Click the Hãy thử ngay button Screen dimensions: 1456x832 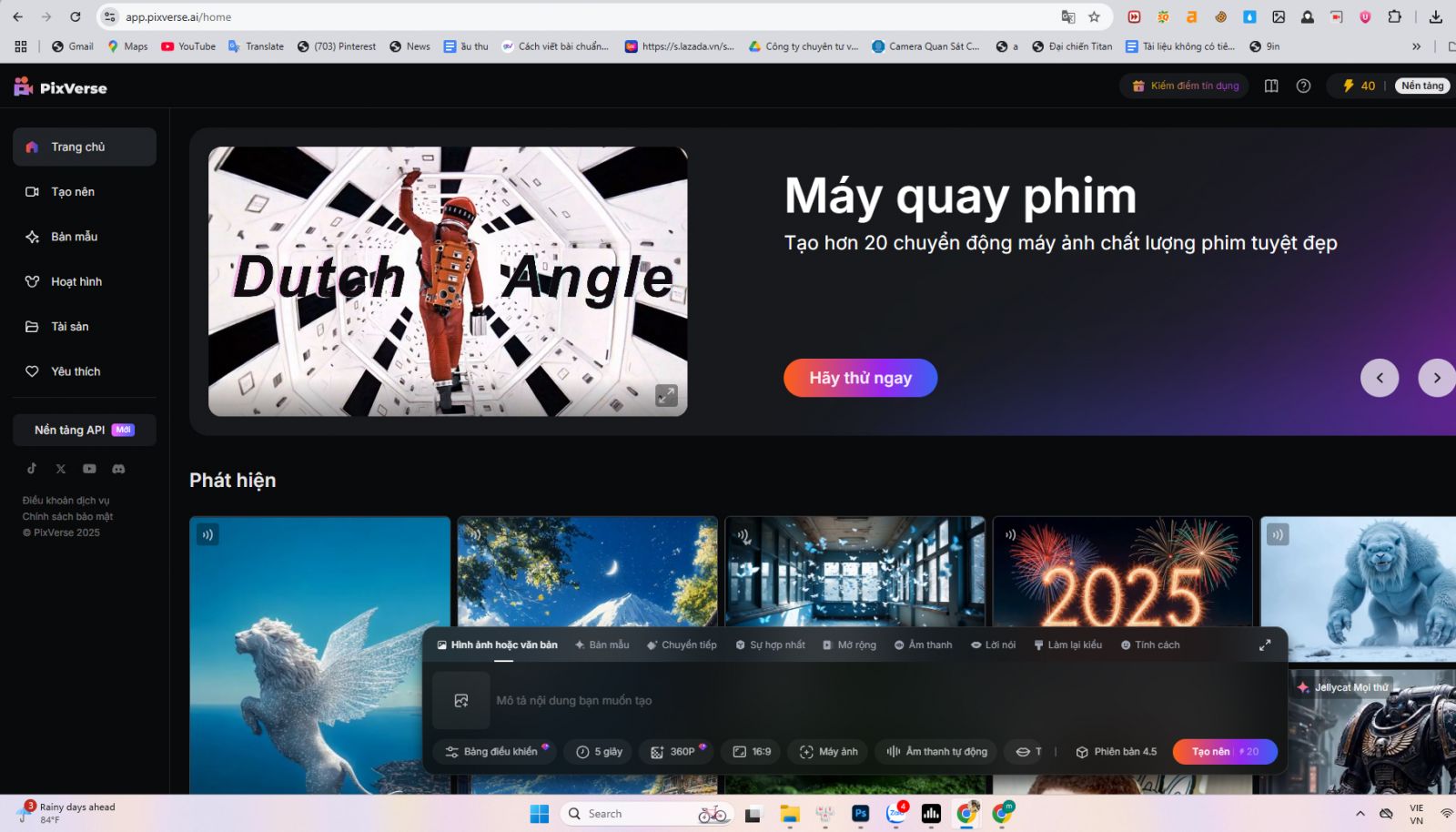pos(860,378)
